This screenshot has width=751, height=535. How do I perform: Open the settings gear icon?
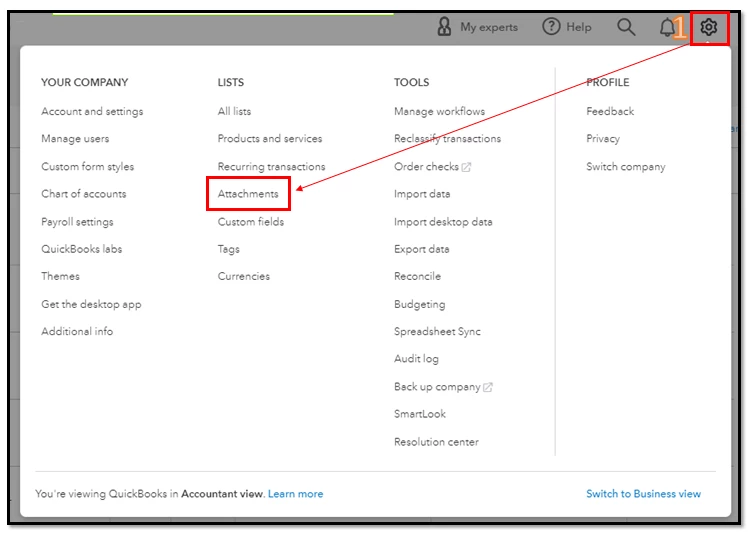click(x=708, y=27)
